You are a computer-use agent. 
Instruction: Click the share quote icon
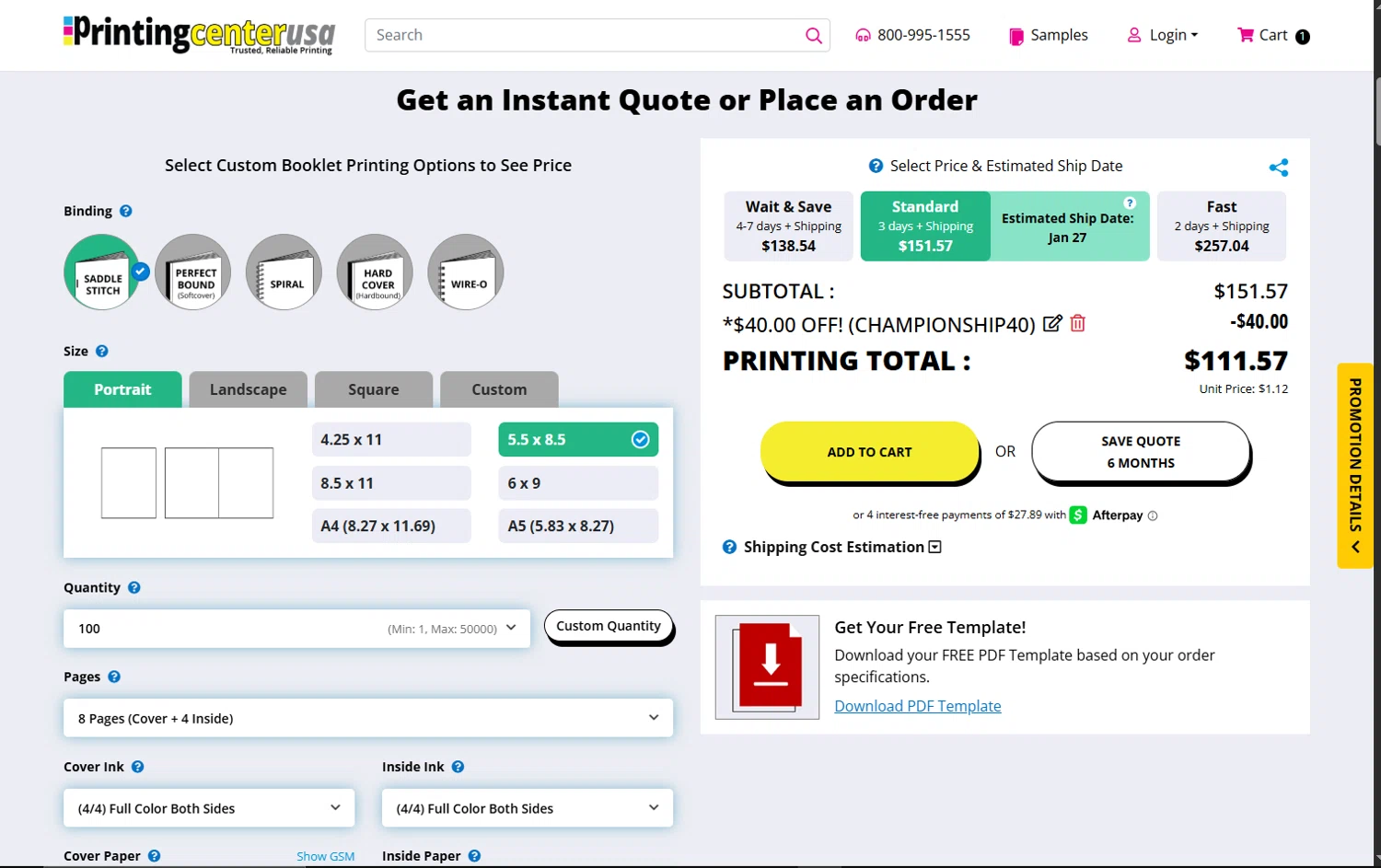coord(1279,168)
